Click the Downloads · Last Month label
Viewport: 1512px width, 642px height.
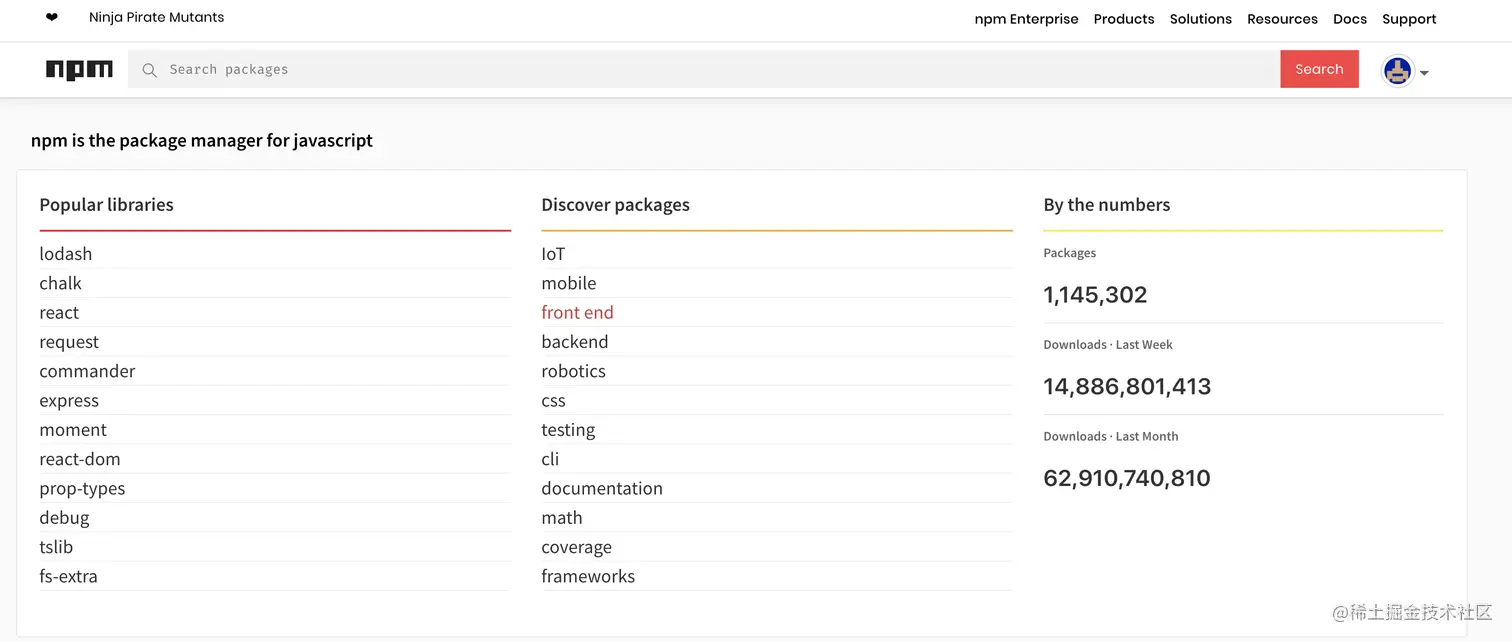tap(1110, 437)
